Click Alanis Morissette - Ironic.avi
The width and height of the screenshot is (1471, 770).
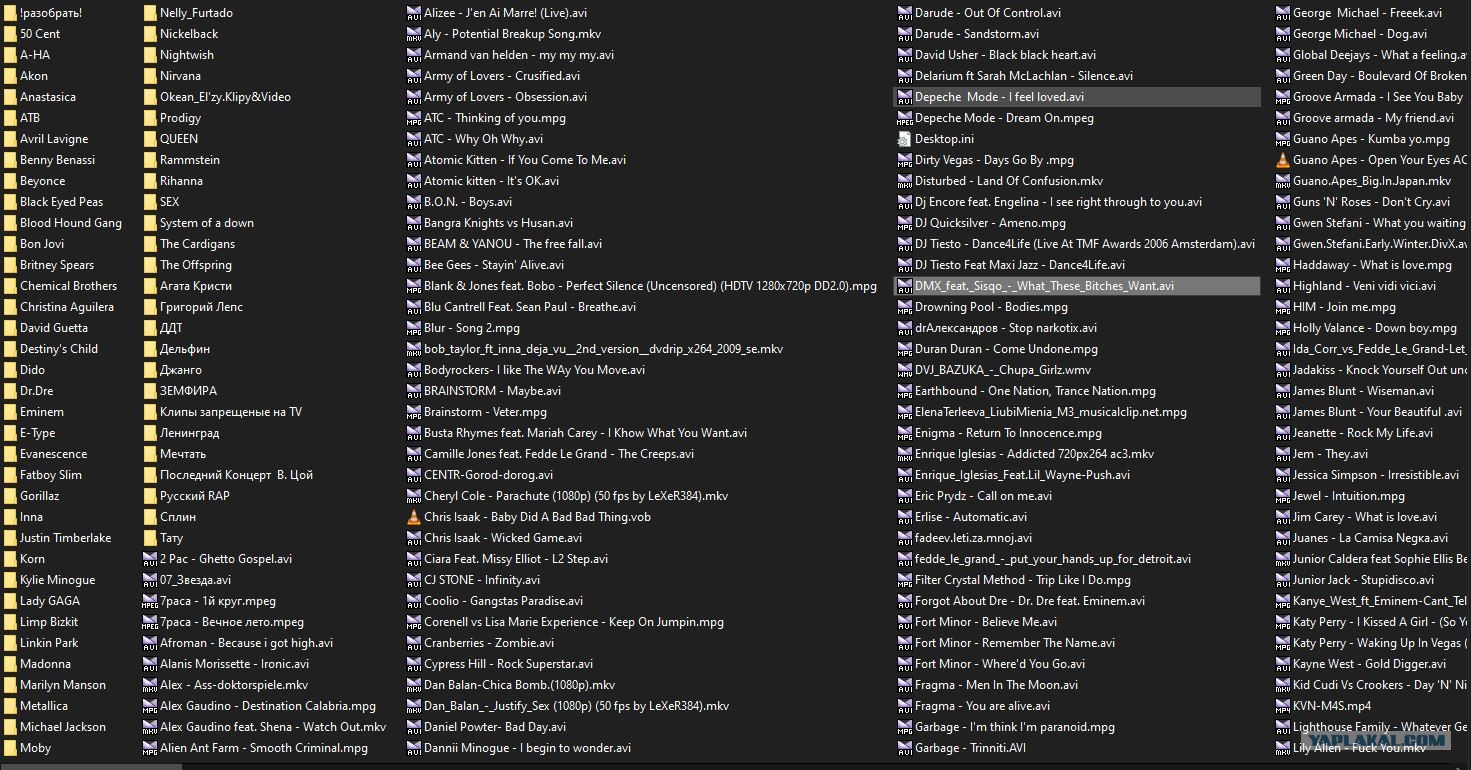(x=234, y=664)
